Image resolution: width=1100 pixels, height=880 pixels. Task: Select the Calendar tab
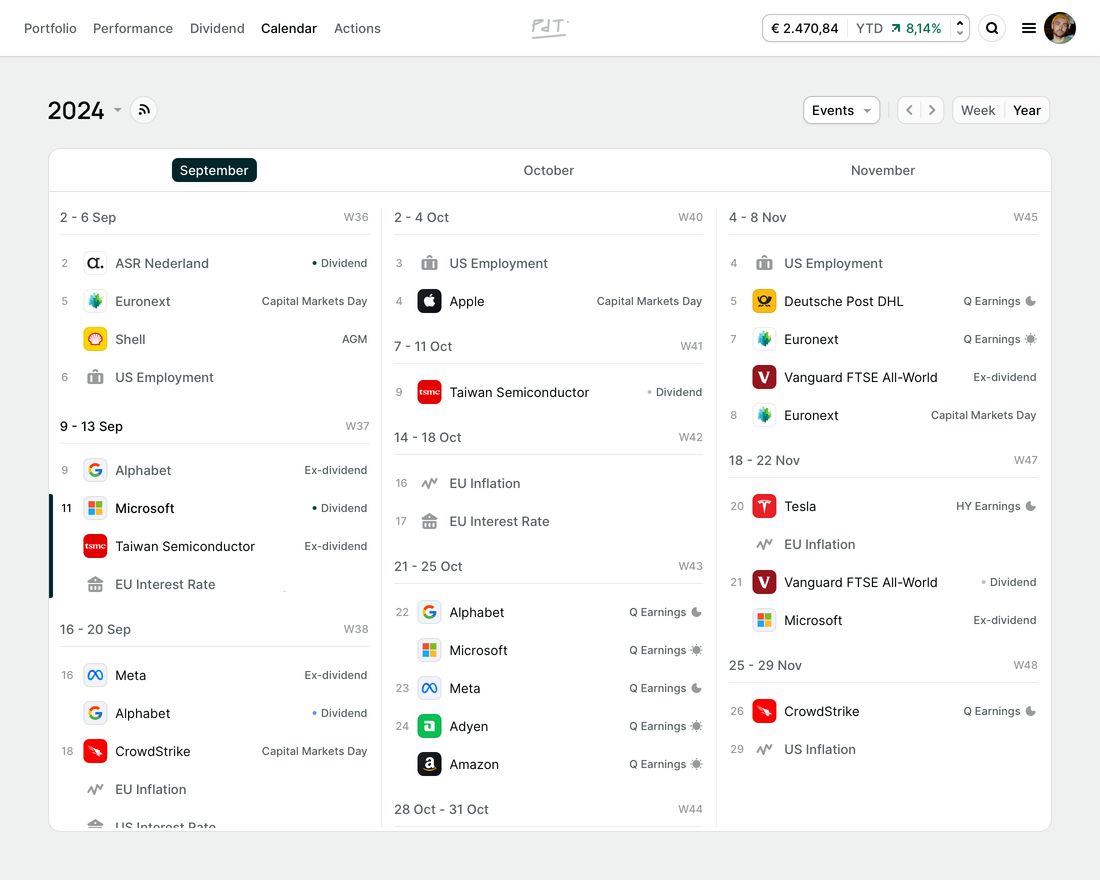tap(288, 28)
